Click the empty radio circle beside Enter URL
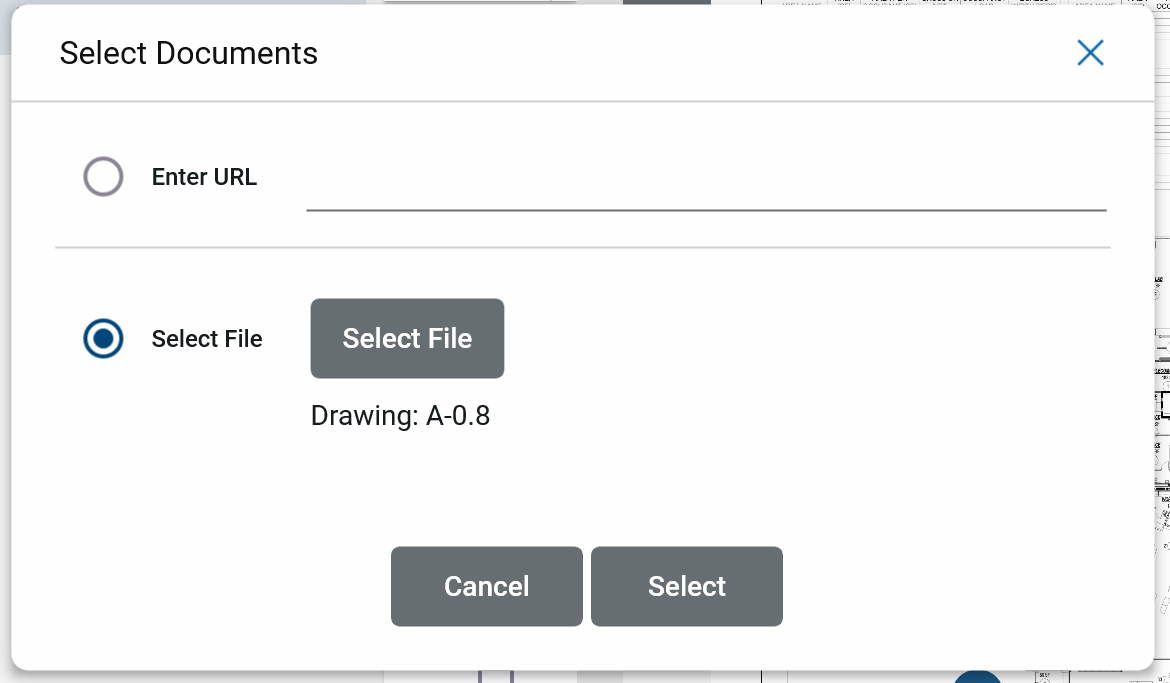 click(103, 177)
